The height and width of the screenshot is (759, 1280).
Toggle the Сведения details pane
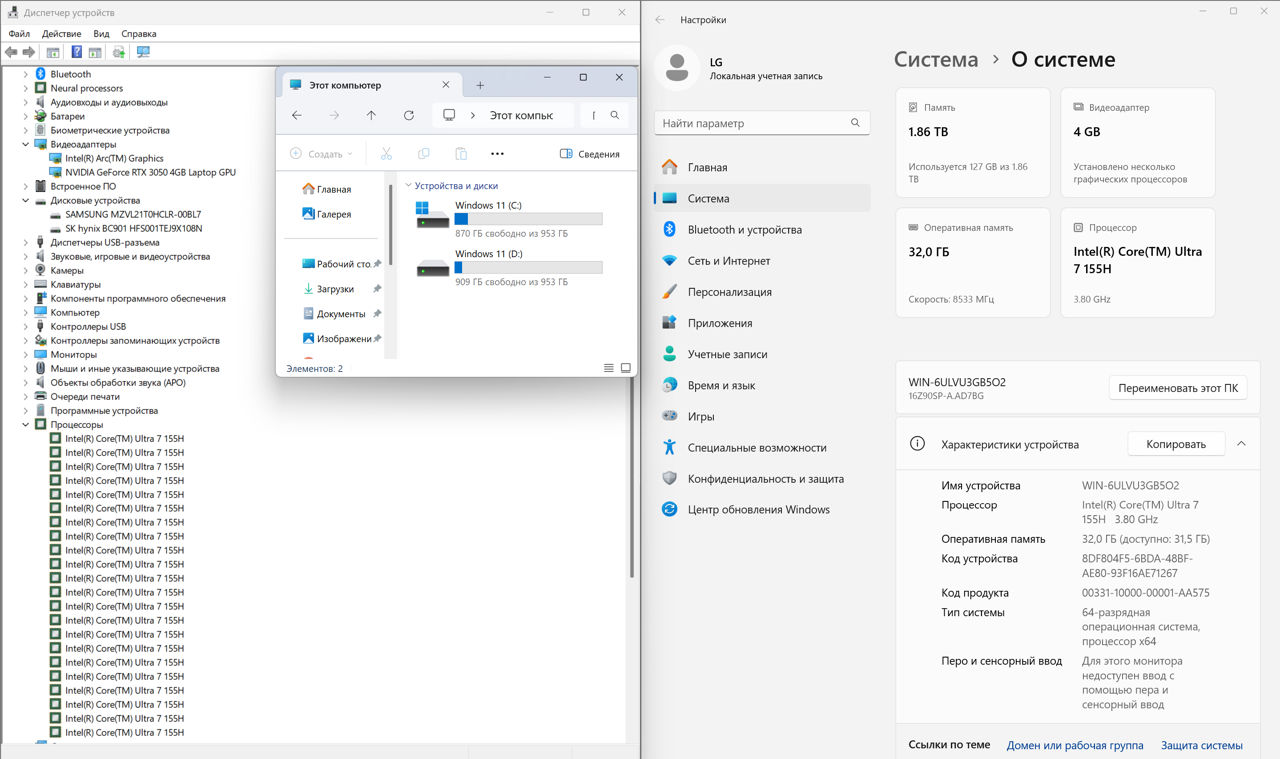coord(589,154)
